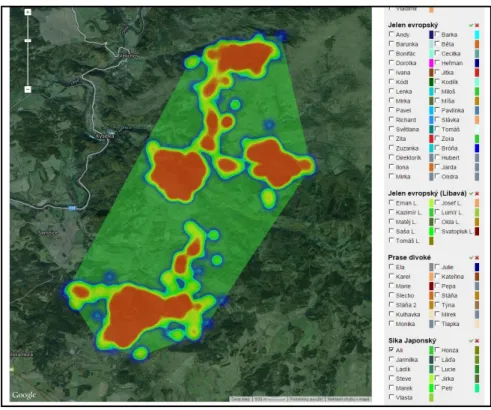Click the Světlana name label

(407, 129)
